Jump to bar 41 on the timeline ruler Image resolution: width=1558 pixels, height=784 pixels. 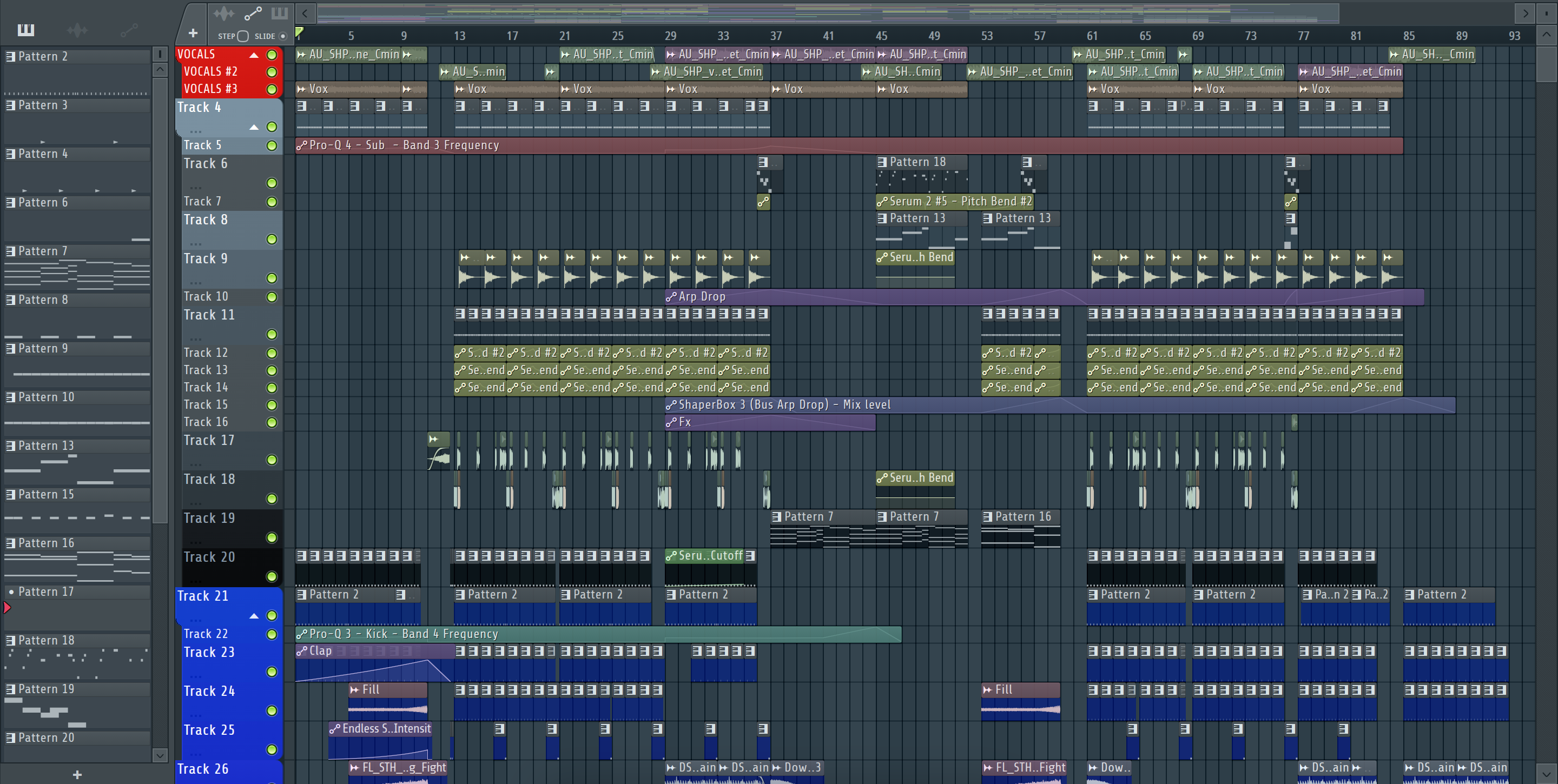829,36
